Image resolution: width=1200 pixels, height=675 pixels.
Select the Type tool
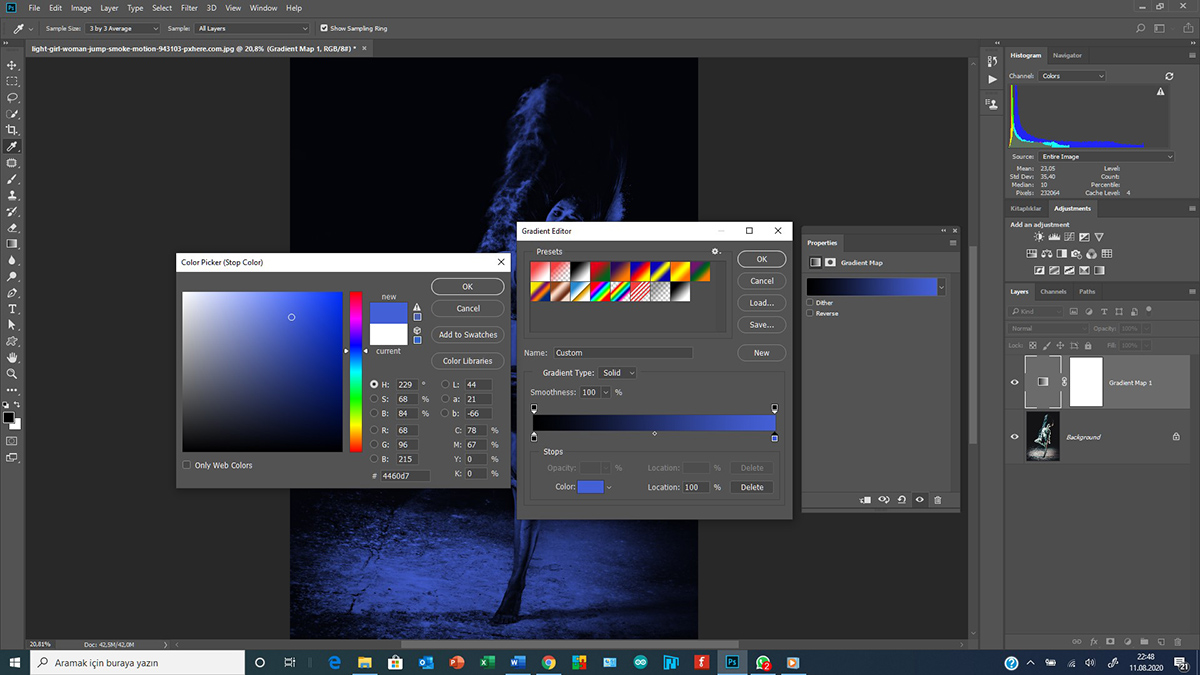[12, 309]
